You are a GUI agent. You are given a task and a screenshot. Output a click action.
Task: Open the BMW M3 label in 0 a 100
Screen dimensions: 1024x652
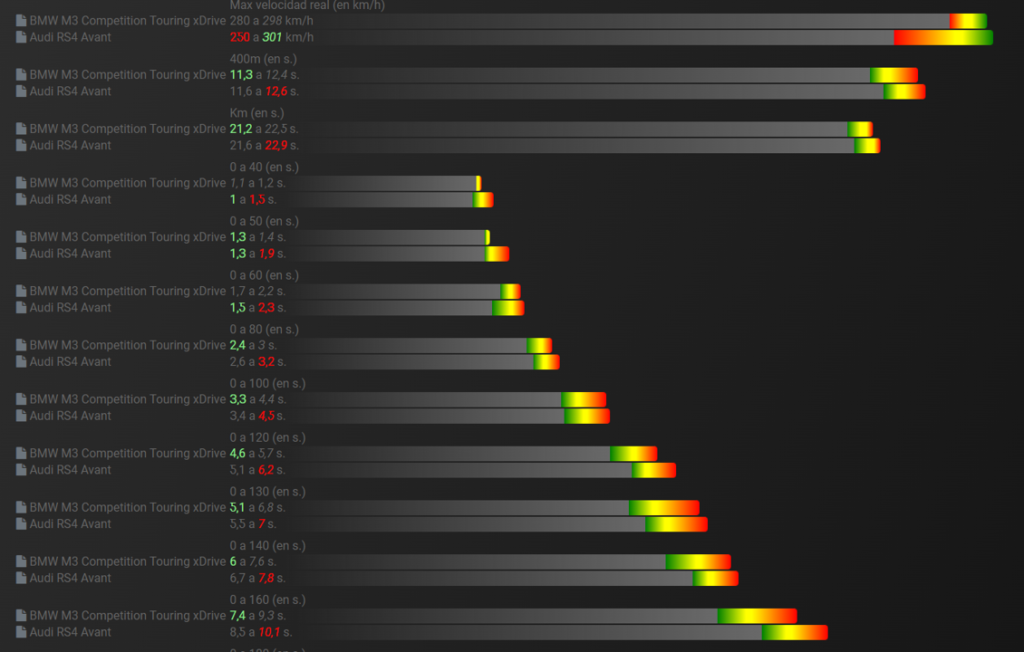point(127,399)
